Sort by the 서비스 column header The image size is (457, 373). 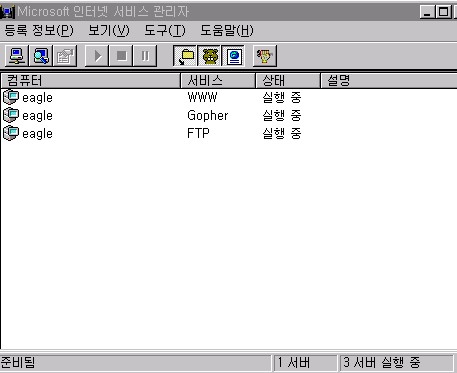click(x=218, y=80)
